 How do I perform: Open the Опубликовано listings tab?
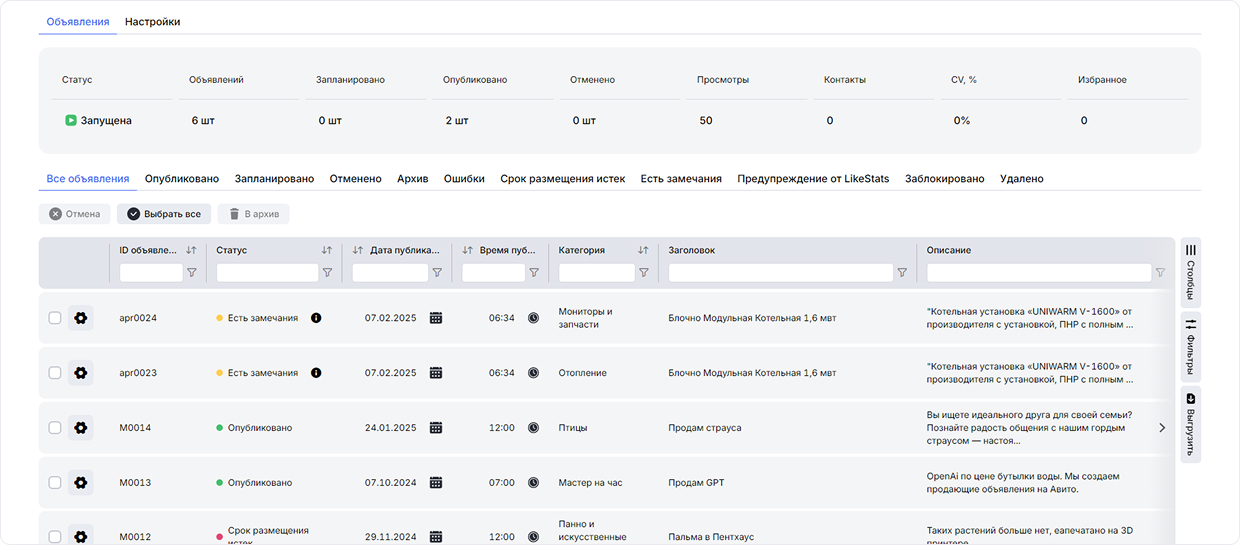click(181, 179)
